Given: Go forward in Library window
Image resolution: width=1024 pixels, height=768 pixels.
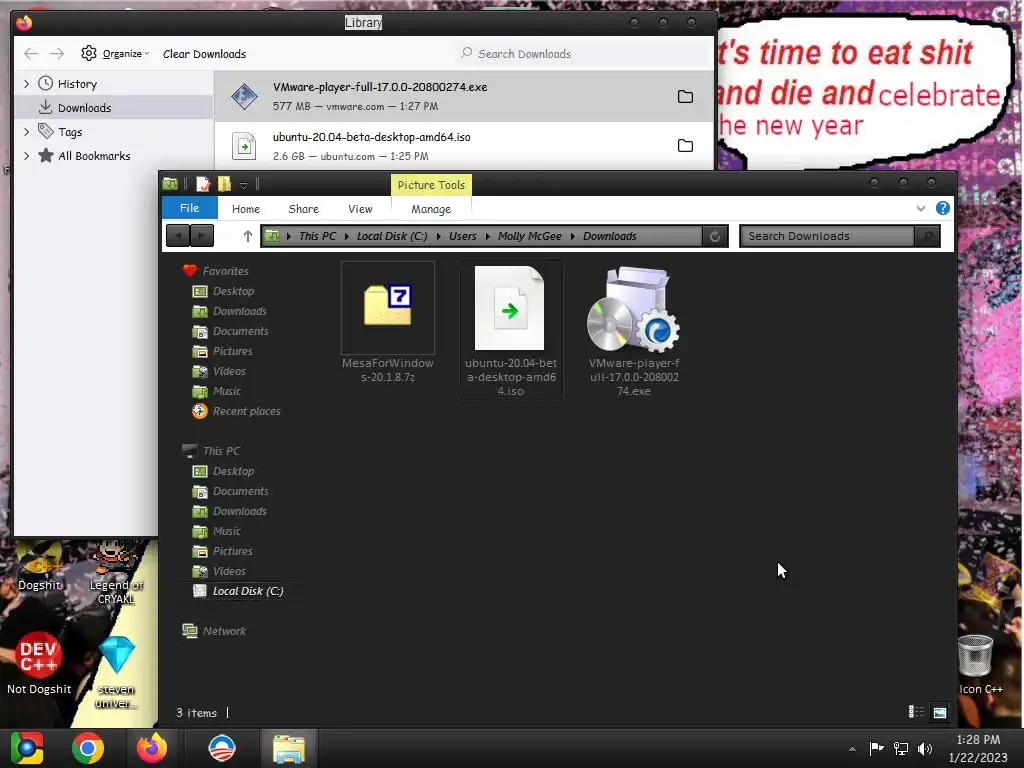Looking at the screenshot, I should pyautogui.click(x=57, y=54).
